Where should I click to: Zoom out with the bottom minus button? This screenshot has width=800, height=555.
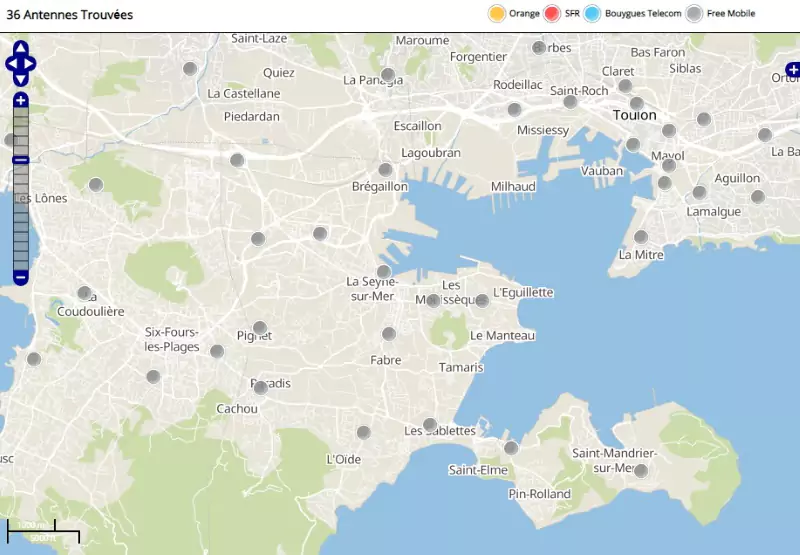(21, 277)
